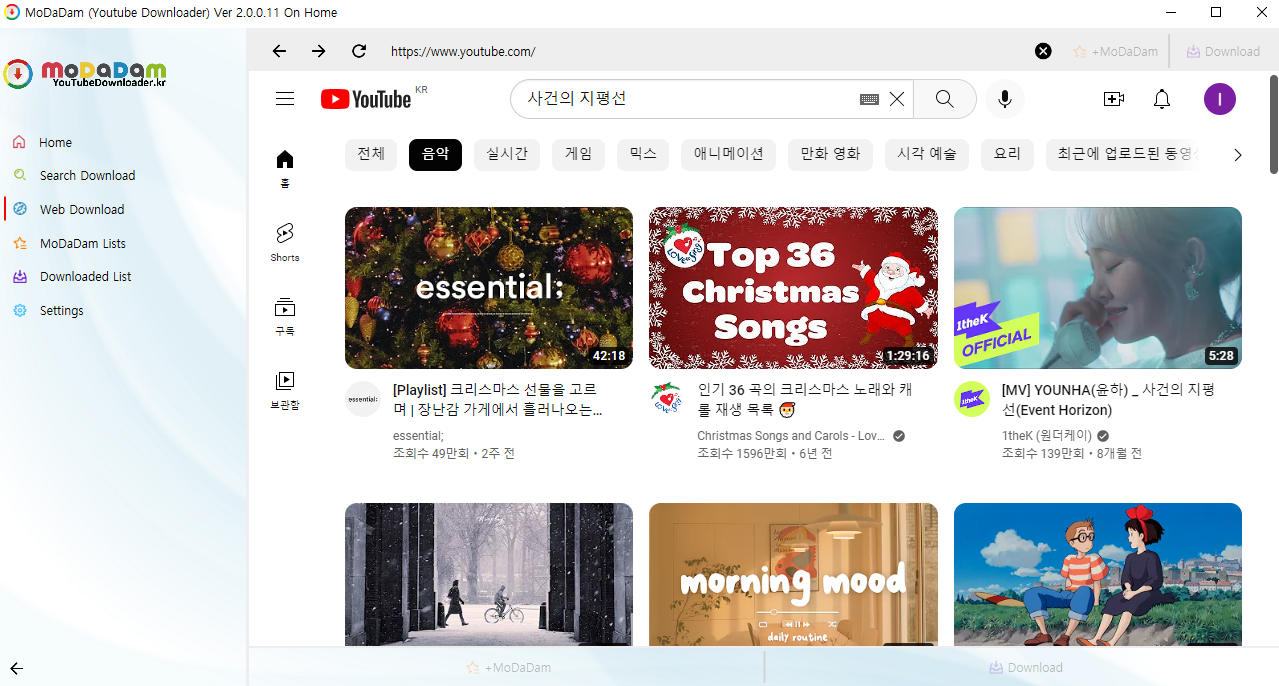The height and width of the screenshot is (686, 1279).
Task: Go to YouTube Home in mini sidebar
Action: pyautogui.click(x=285, y=169)
